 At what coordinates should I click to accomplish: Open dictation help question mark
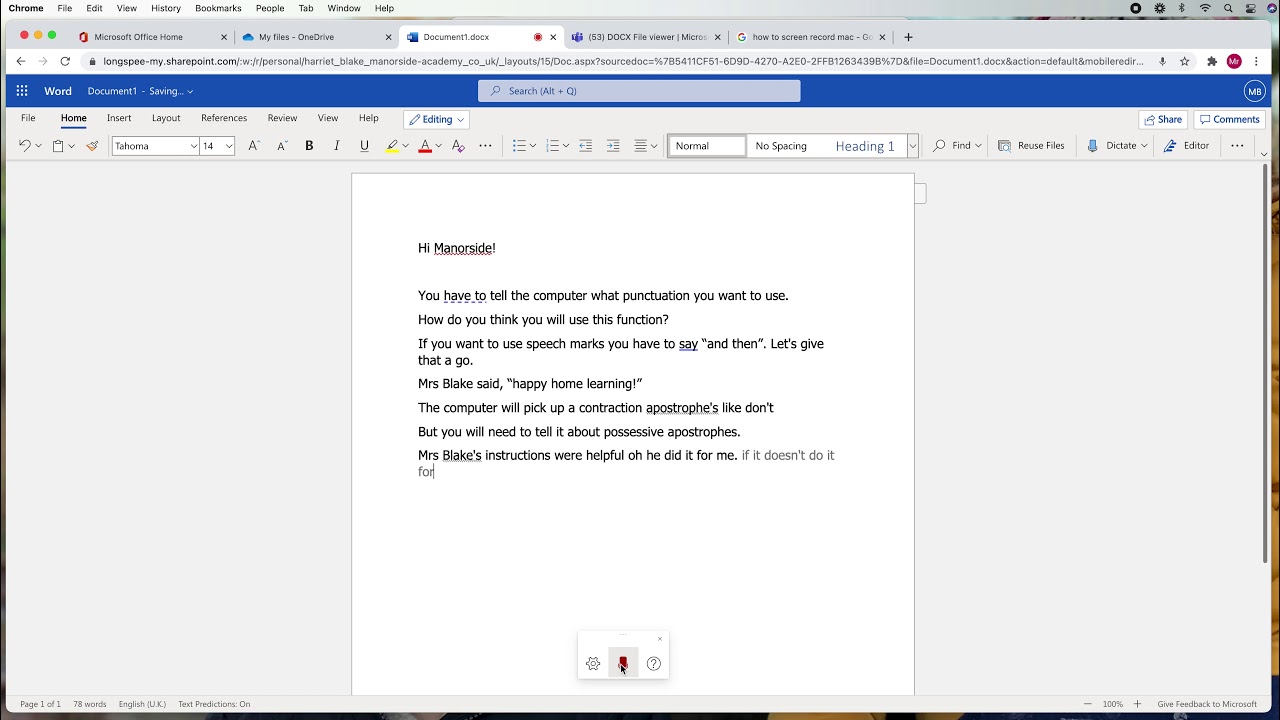[x=654, y=664]
